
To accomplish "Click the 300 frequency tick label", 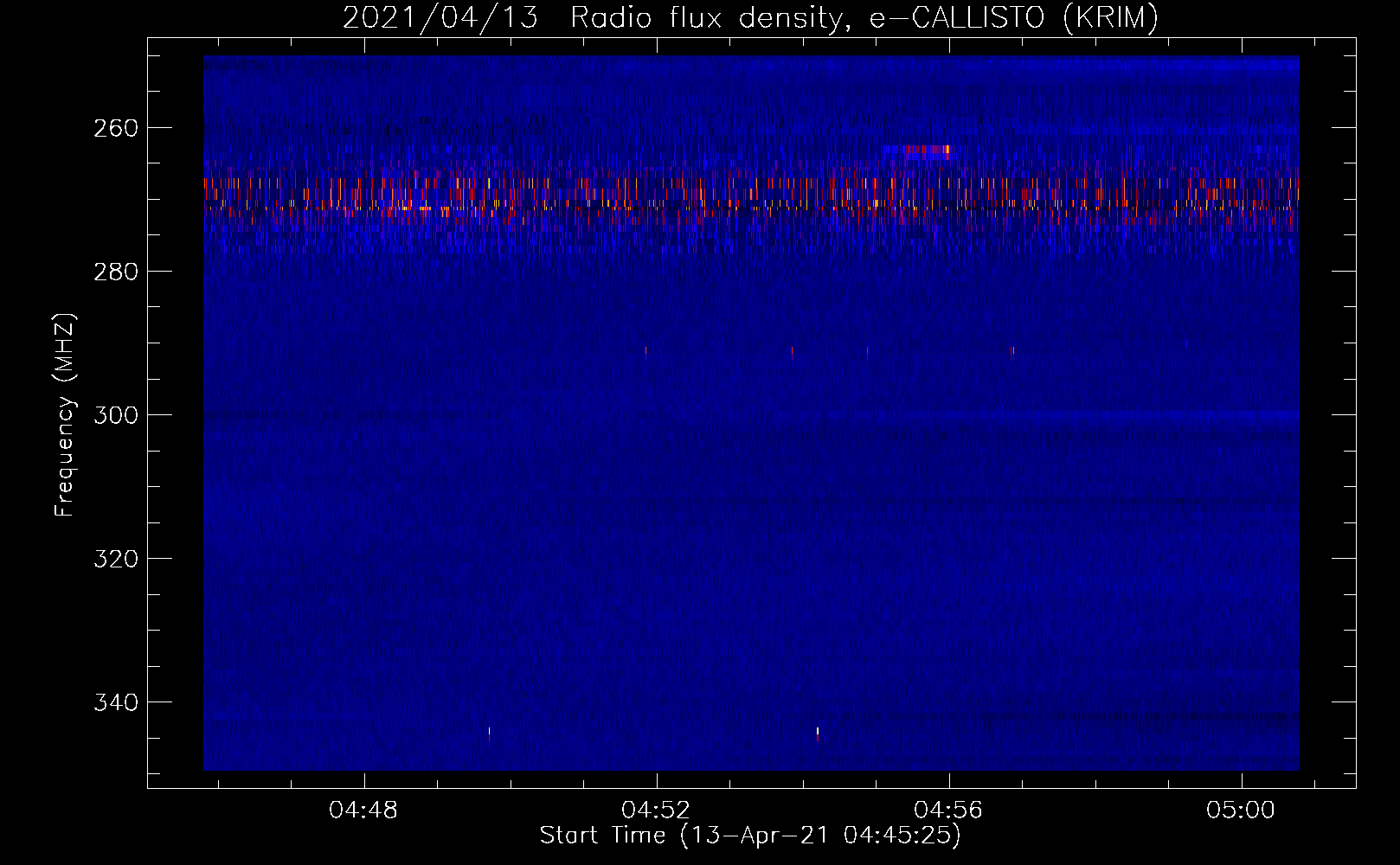I will pos(115,415).
